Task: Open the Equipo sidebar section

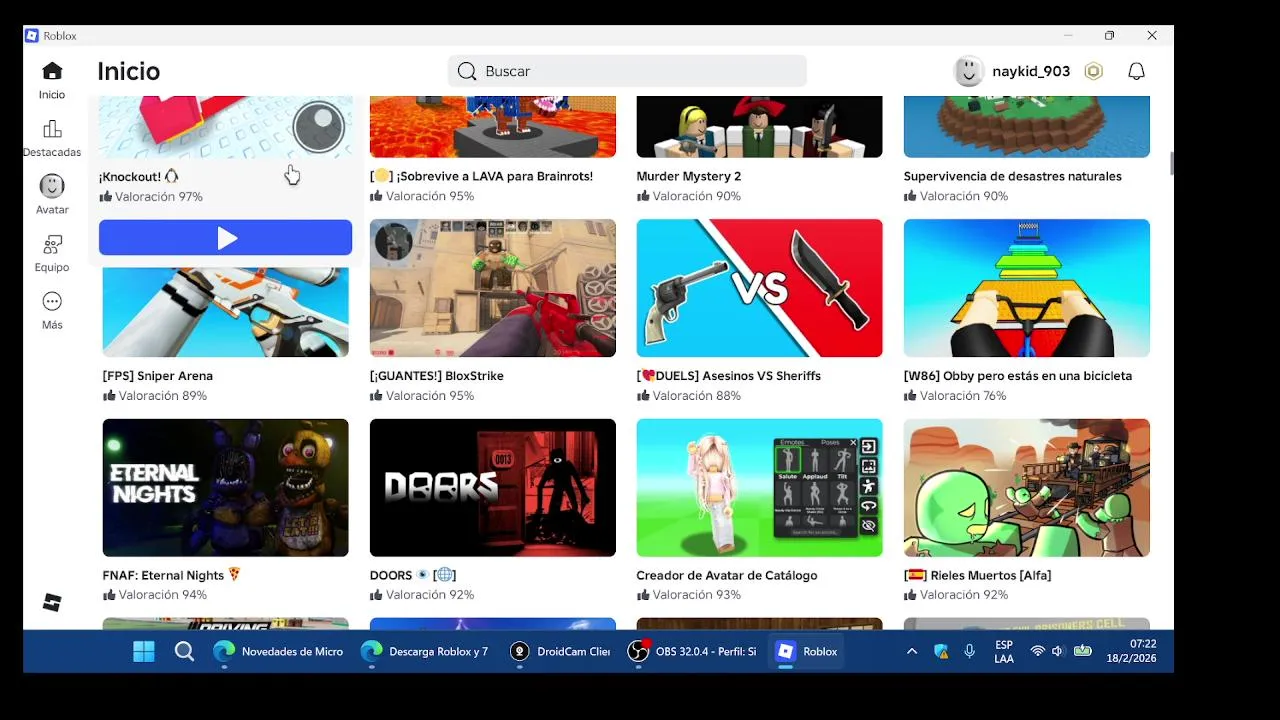Action: click(x=52, y=244)
